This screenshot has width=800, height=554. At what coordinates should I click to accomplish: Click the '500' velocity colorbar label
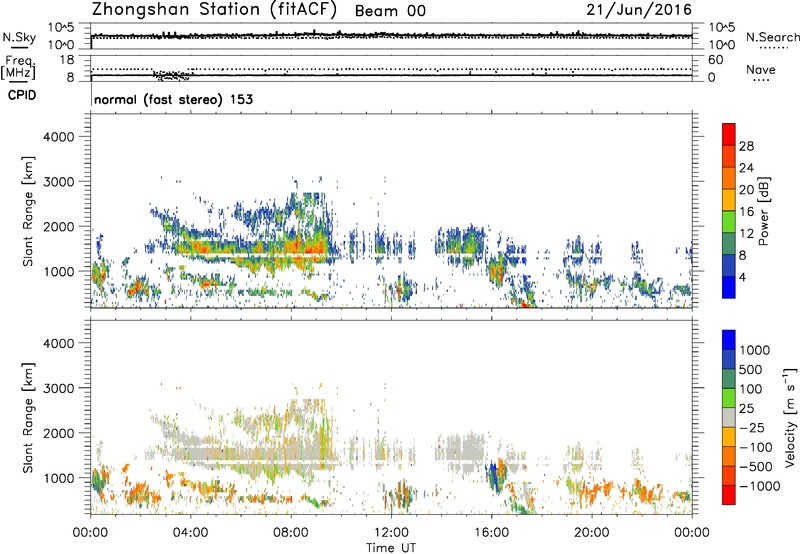(751, 369)
